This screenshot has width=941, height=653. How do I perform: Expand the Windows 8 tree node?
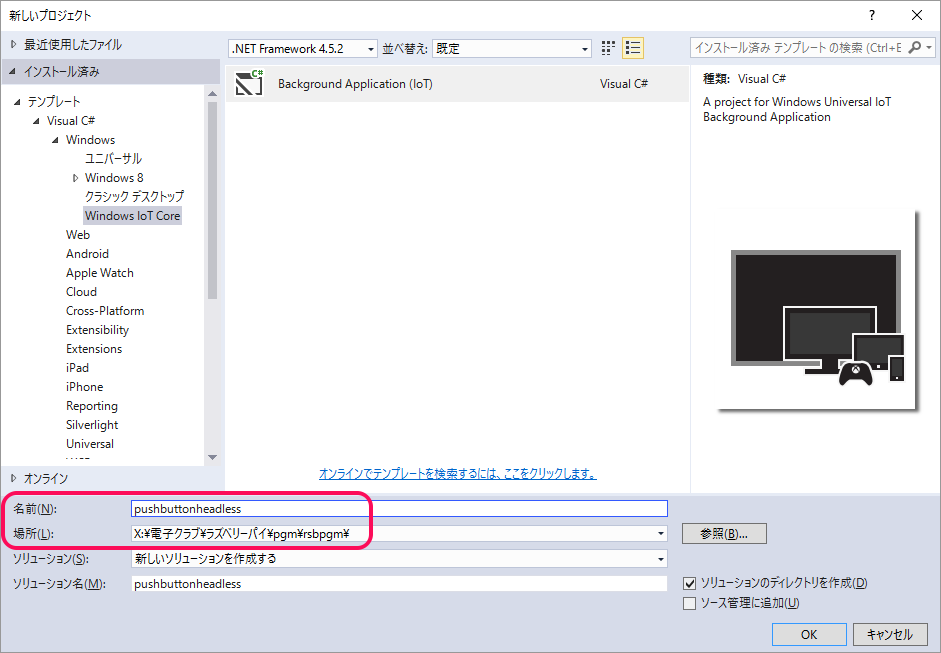tap(75, 178)
